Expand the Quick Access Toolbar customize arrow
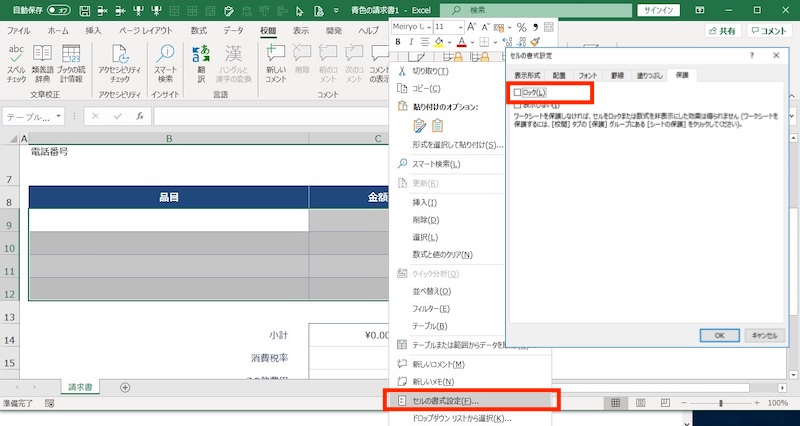Image resolution: width=800 pixels, height=426 pixels. pyautogui.click(x=336, y=10)
